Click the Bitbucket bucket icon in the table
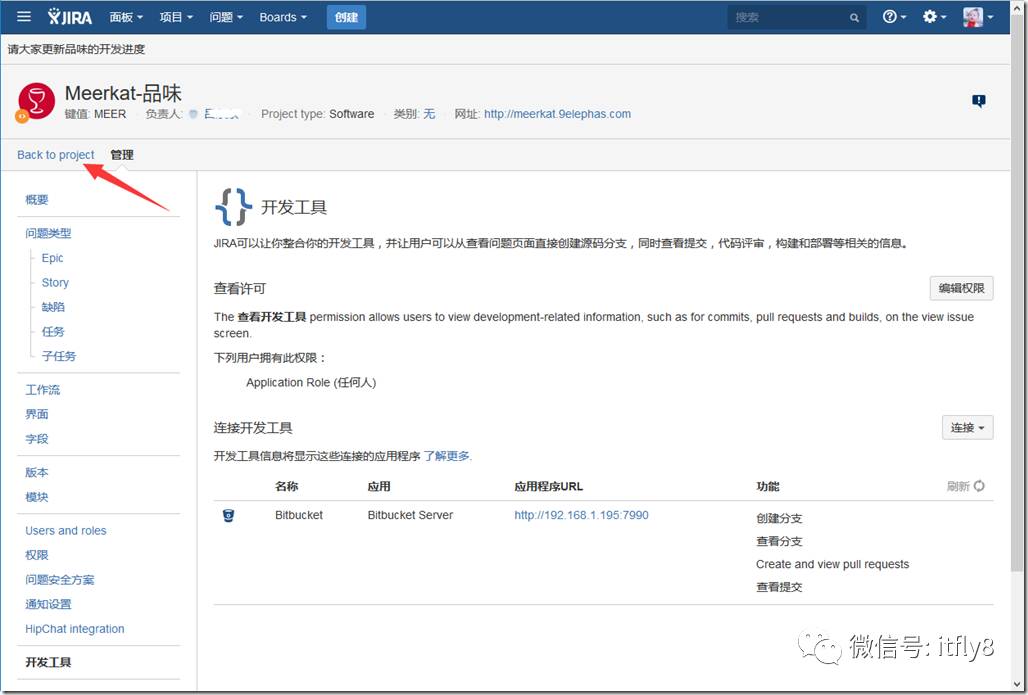 coord(228,515)
